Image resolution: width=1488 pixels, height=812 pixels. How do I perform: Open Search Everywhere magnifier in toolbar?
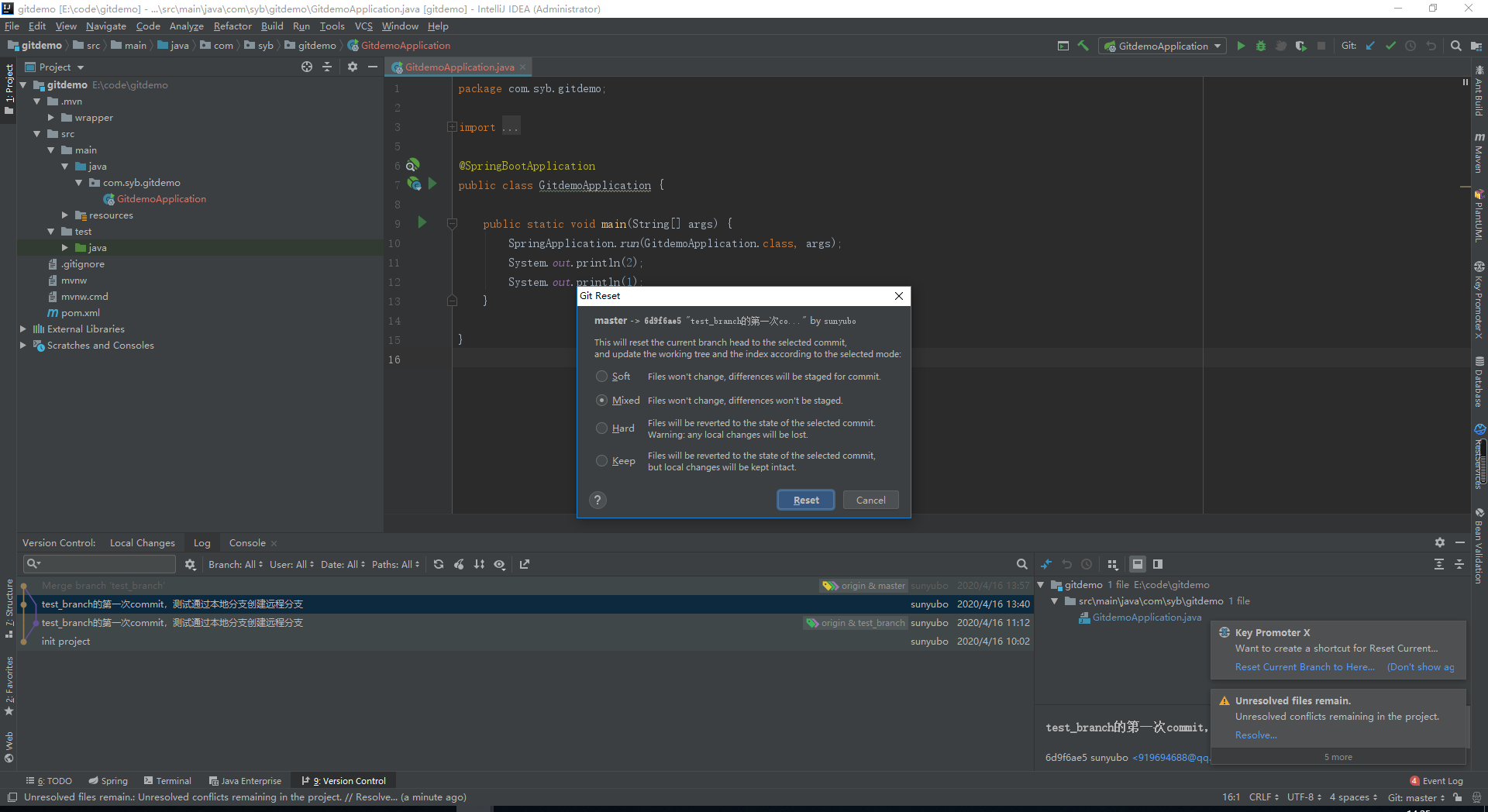click(x=1455, y=46)
